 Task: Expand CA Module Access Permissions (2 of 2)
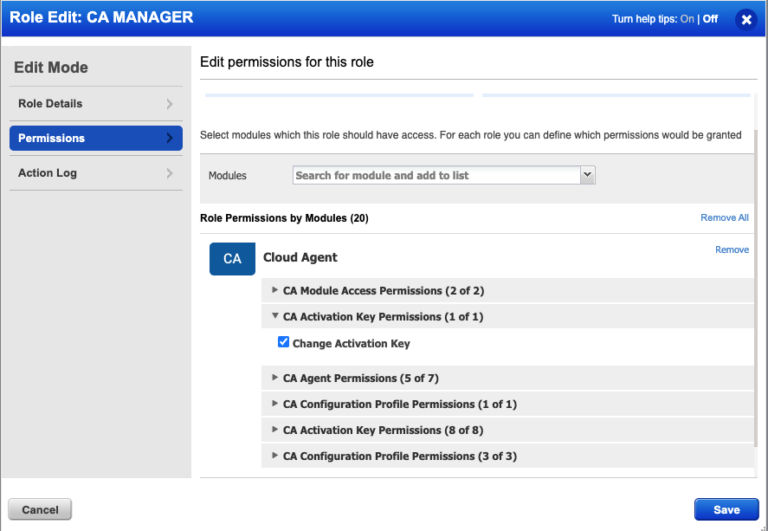click(x=507, y=290)
